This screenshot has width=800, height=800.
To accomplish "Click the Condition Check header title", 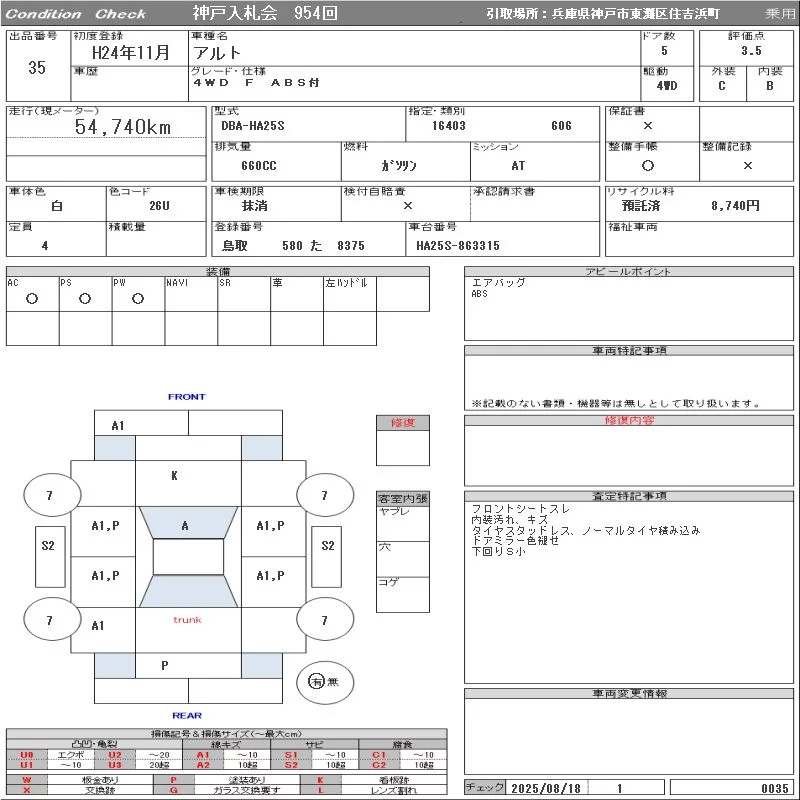I will tap(76, 14).
